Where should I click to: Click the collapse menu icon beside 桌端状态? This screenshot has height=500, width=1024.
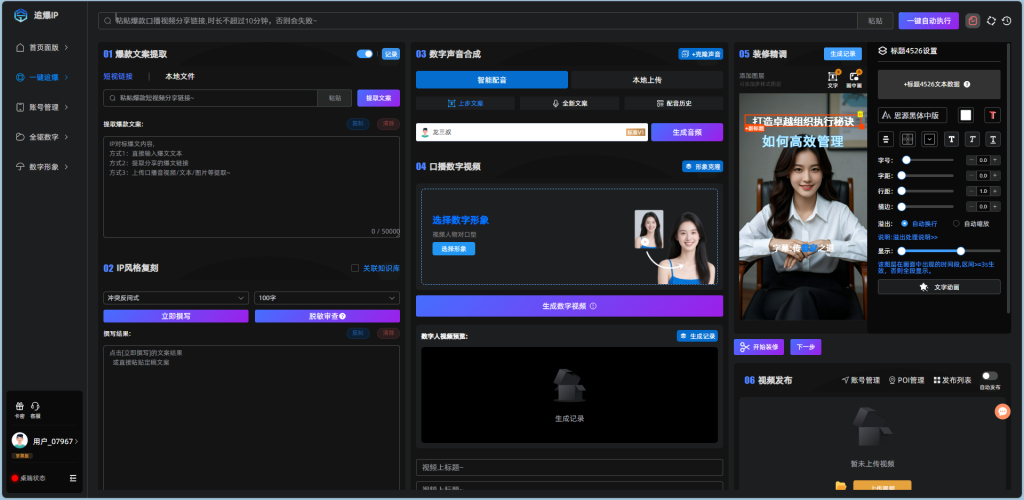72,478
